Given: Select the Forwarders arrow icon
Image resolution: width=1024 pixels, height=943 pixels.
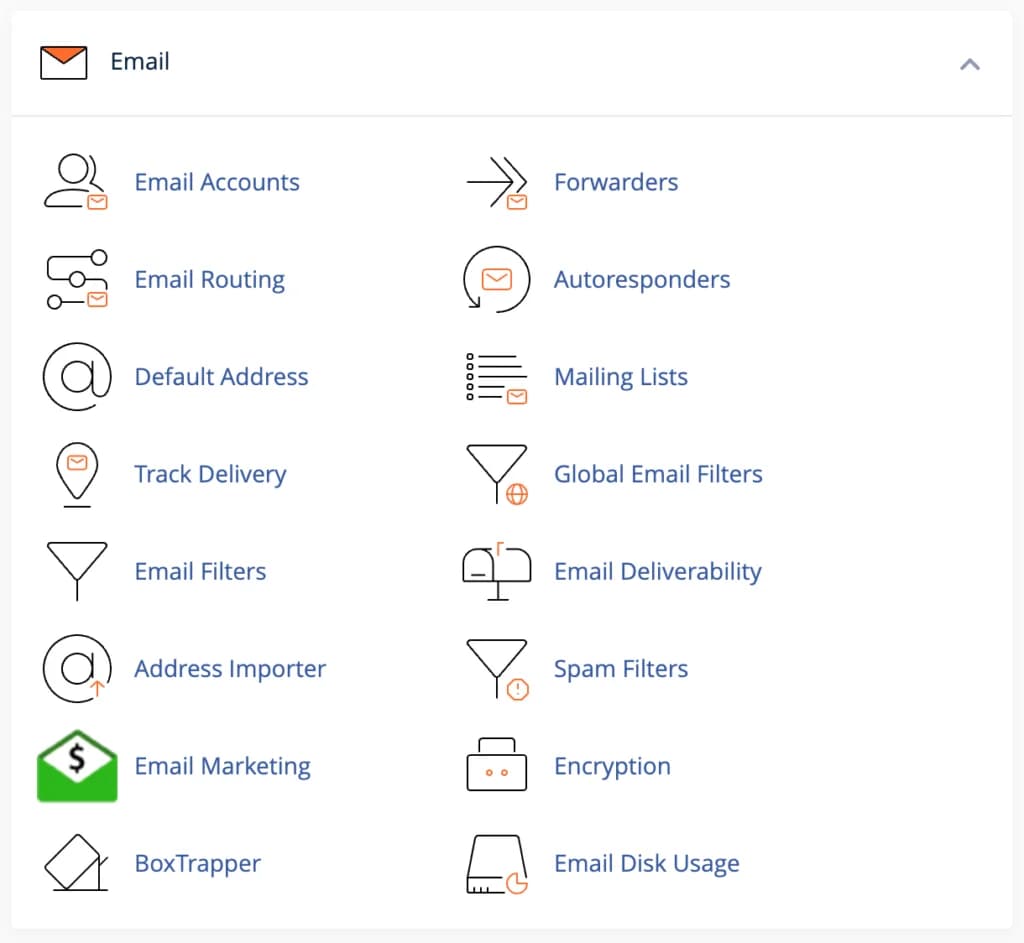Looking at the screenshot, I should (497, 182).
